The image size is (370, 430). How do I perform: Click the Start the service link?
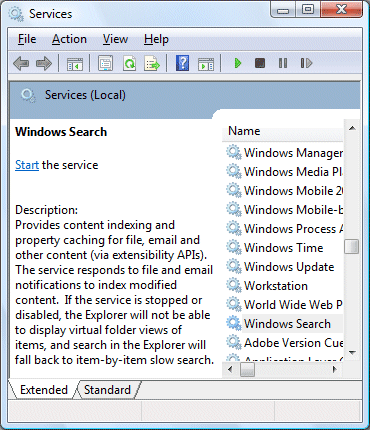point(27,165)
